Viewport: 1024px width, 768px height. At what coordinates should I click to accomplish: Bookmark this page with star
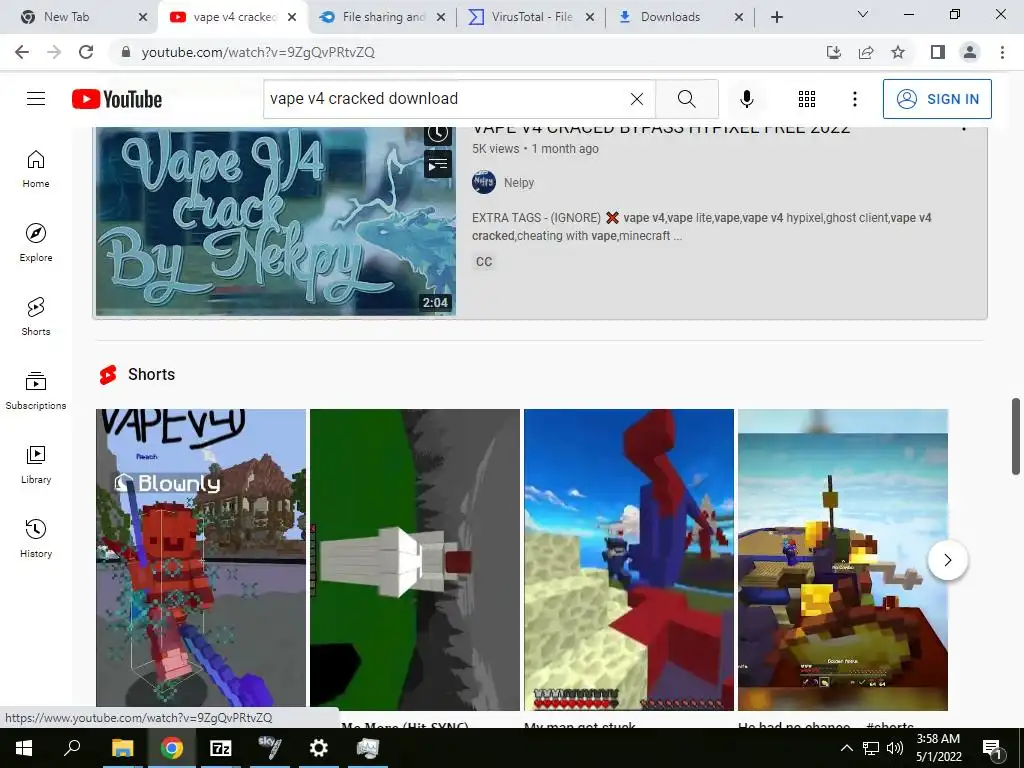(898, 52)
